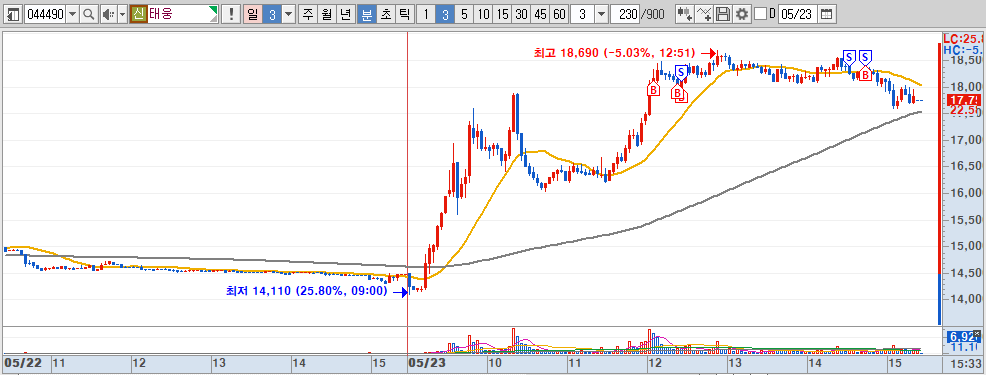Click the red-blue price range bar on the right edge
This screenshot has width=986, height=375.
[x=939, y=183]
